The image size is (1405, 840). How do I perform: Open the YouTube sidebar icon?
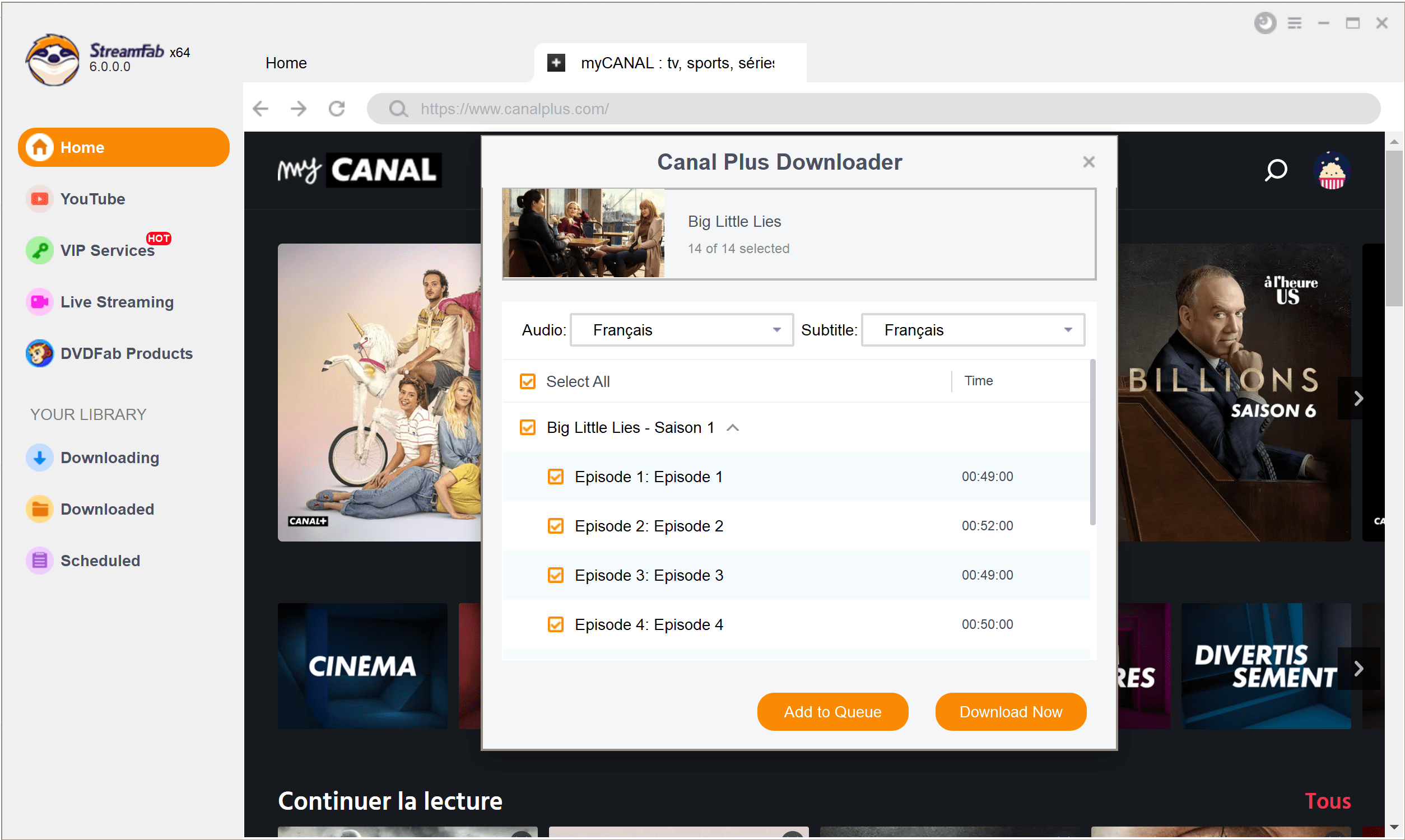40,199
